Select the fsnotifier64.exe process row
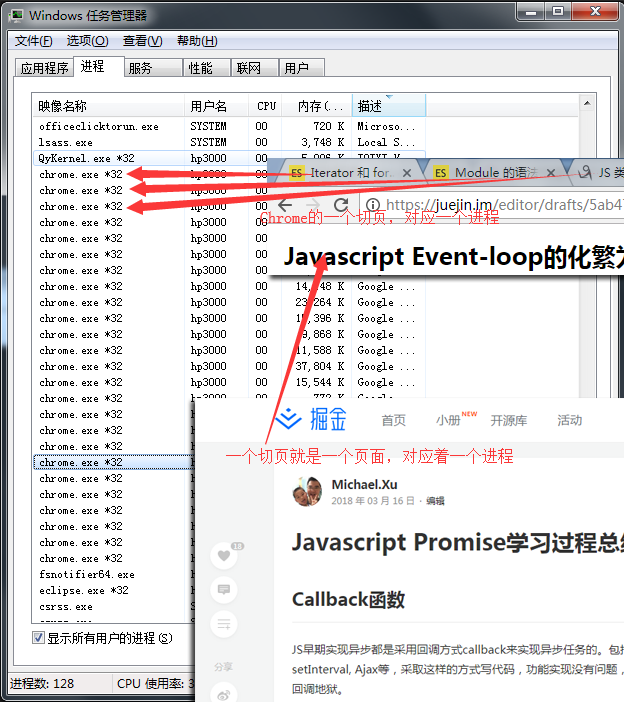This screenshot has height=702, width=624. click(114, 574)
